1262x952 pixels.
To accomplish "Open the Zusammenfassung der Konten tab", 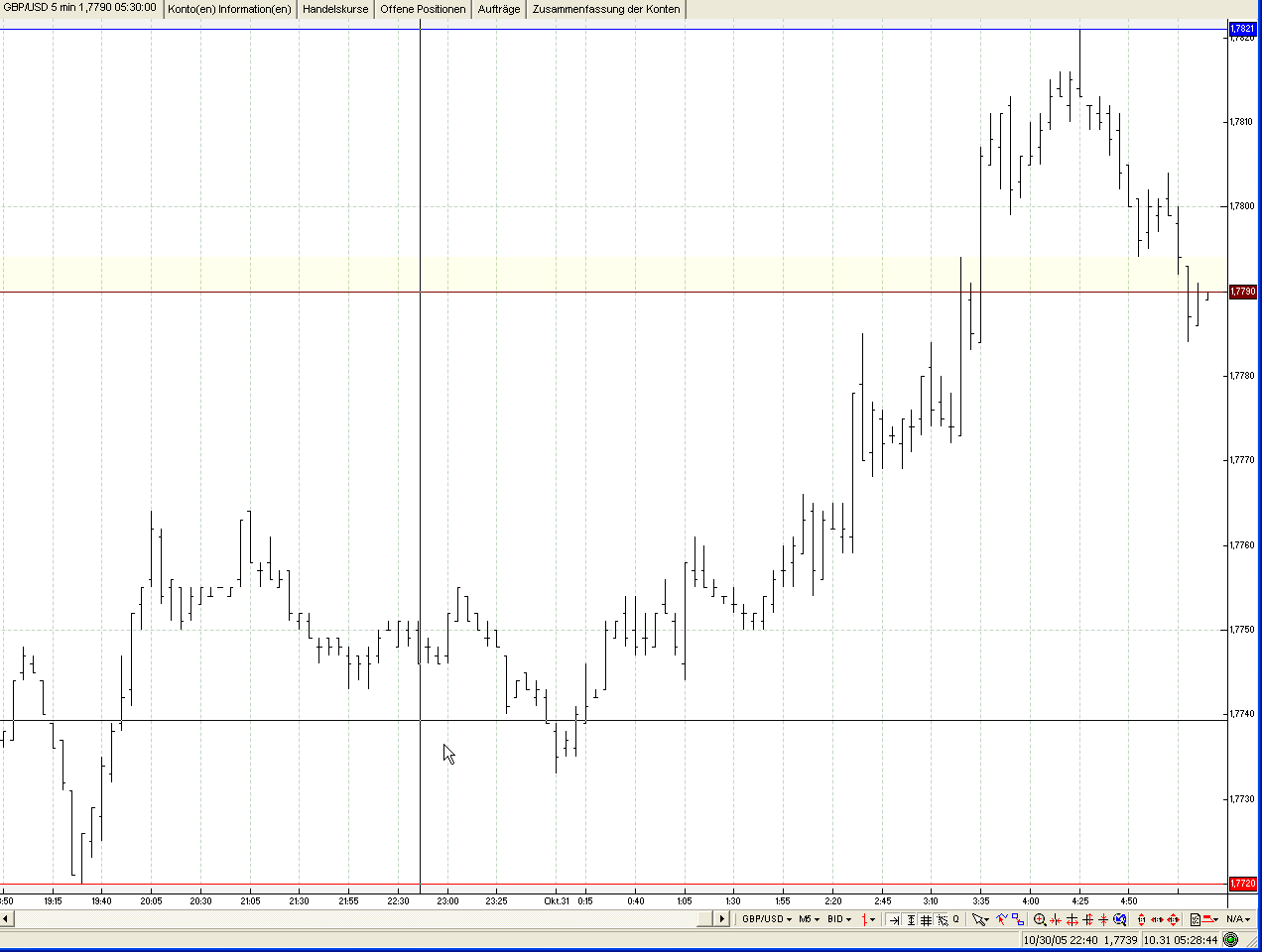I will pyautogui.click(x=606, y=9).
